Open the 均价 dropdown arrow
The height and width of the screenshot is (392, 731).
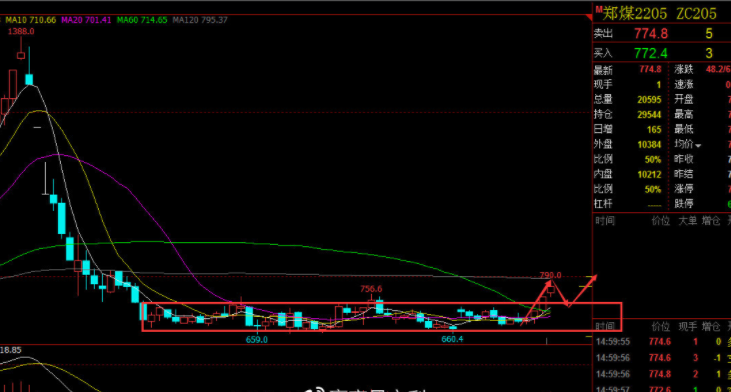point(698,146)
